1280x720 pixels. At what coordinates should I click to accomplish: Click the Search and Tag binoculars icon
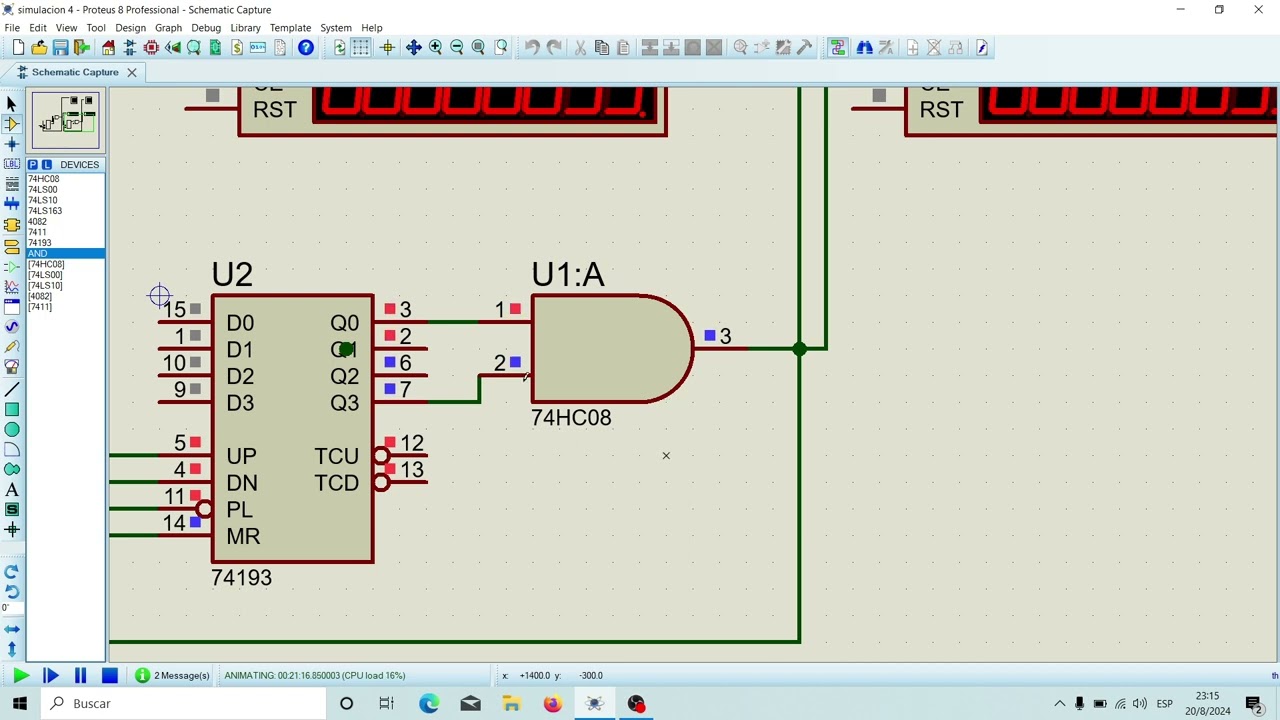tap(864, 47)
